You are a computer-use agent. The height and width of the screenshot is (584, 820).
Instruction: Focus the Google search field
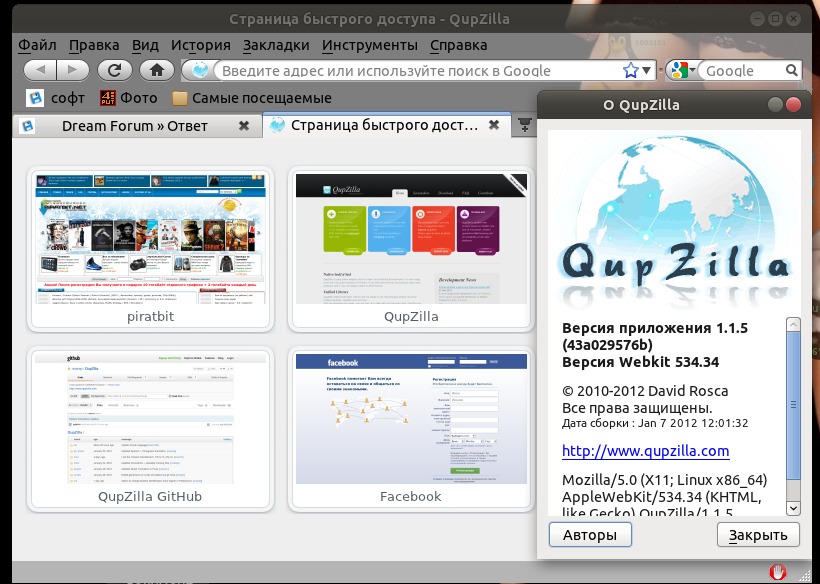click(743, 71)
